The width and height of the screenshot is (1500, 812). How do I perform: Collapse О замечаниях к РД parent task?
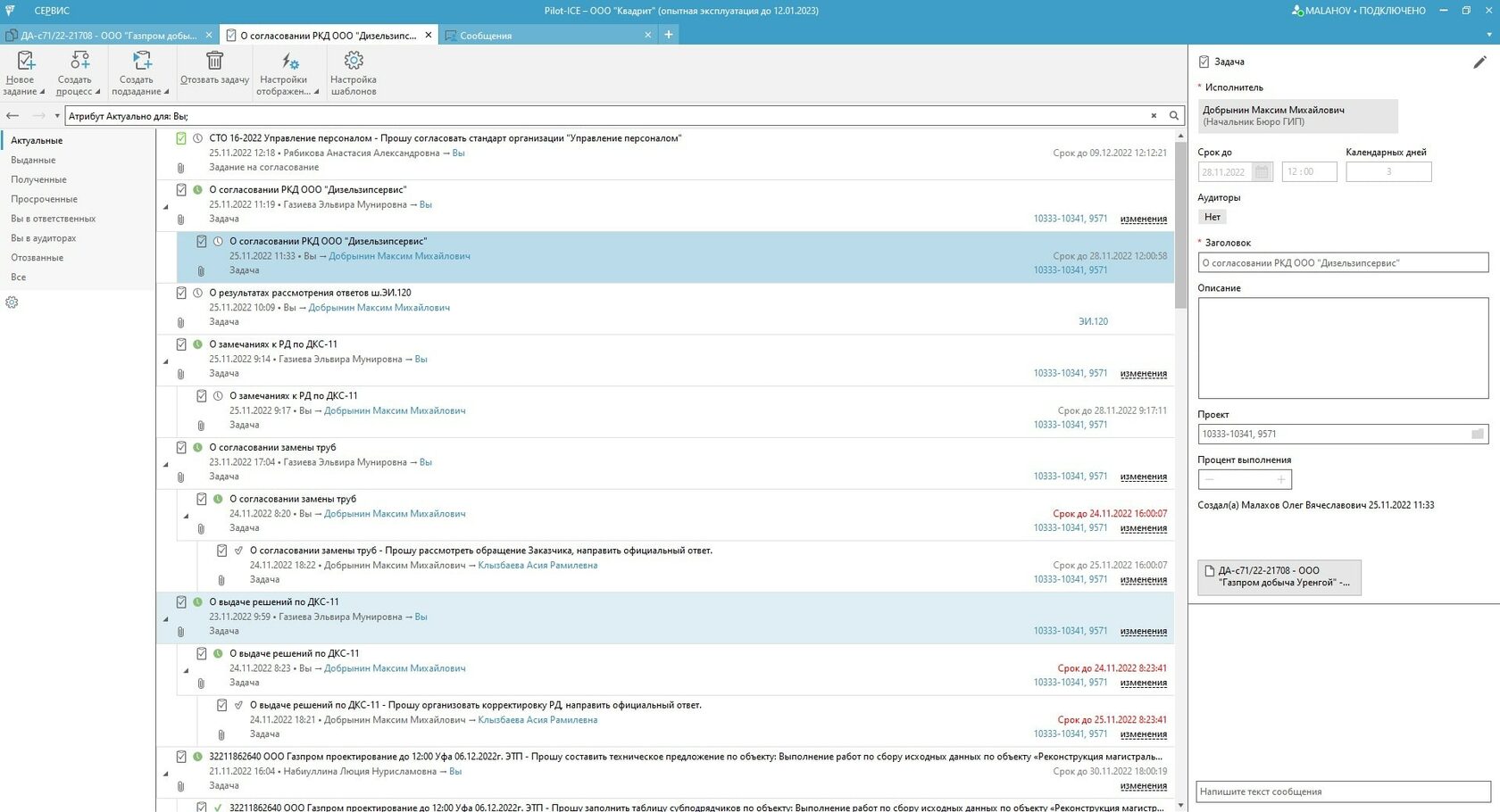[165, 361]
